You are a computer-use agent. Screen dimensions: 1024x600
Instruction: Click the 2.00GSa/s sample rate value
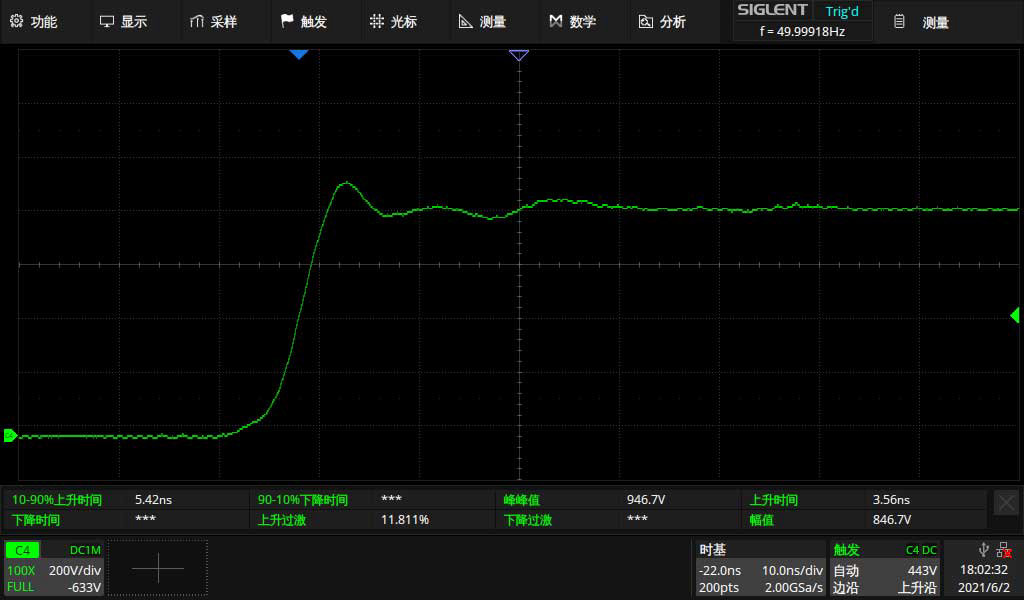[793, 588]
